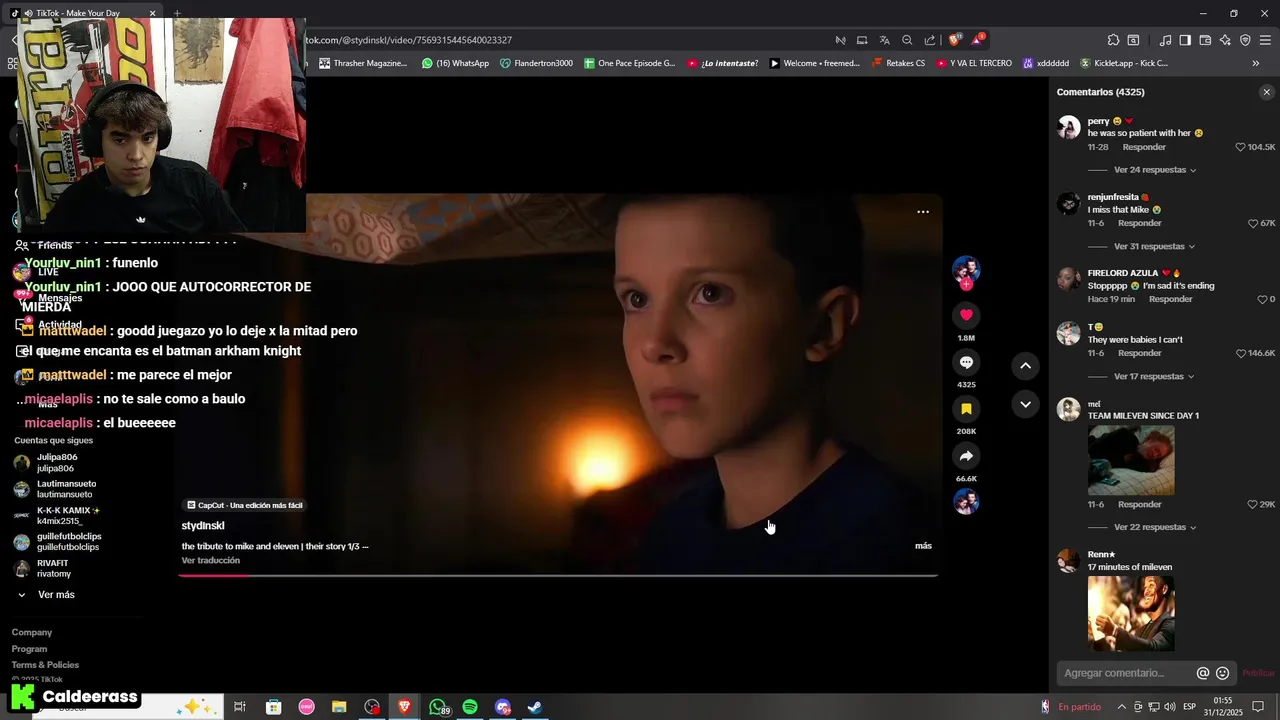Open Spotify from the taskbar
The width and height of the screenshot is (1280, 720).
click(470, 707)
